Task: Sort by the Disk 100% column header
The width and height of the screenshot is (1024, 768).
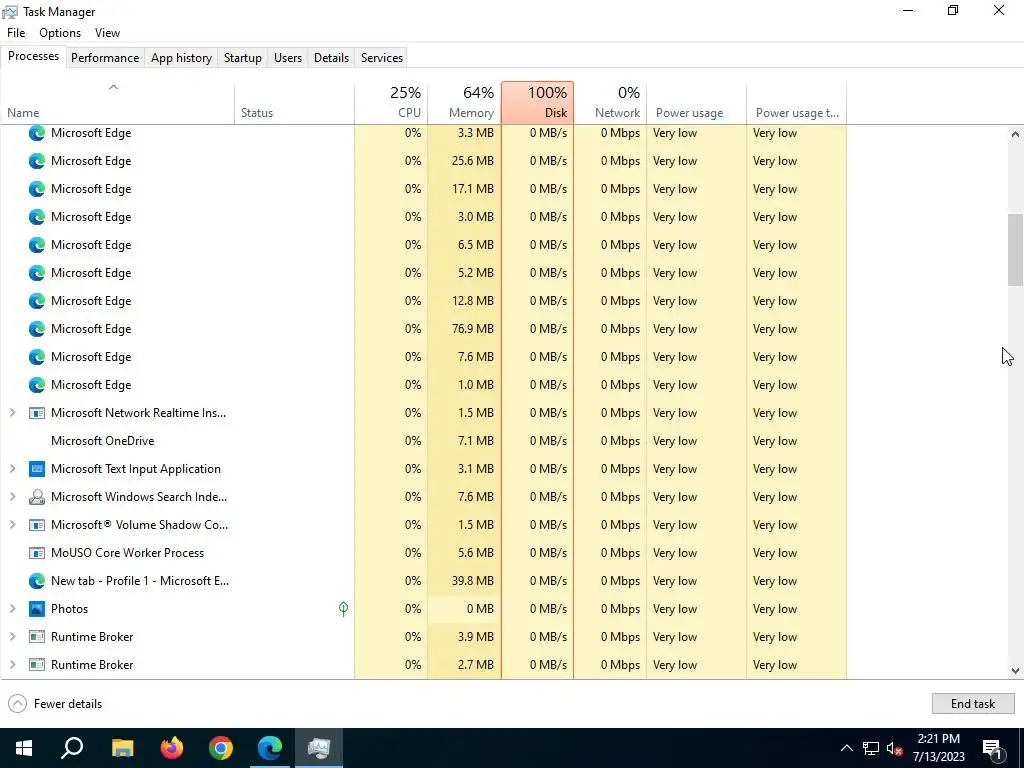Action: pos(537,103)
